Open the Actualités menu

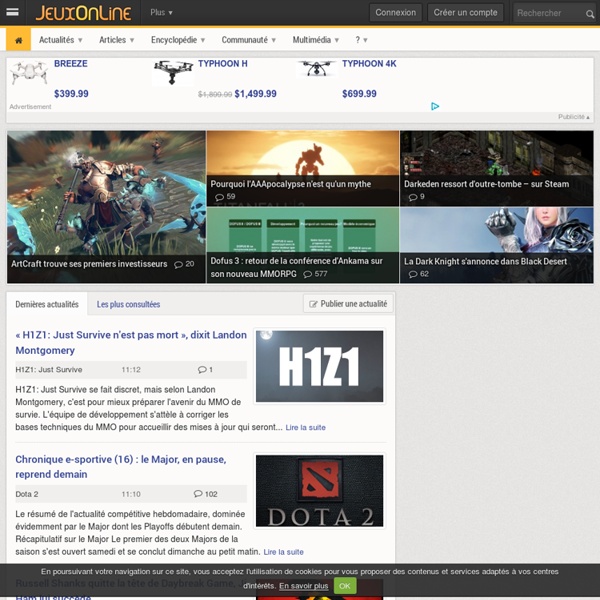(x=61, y=40)
